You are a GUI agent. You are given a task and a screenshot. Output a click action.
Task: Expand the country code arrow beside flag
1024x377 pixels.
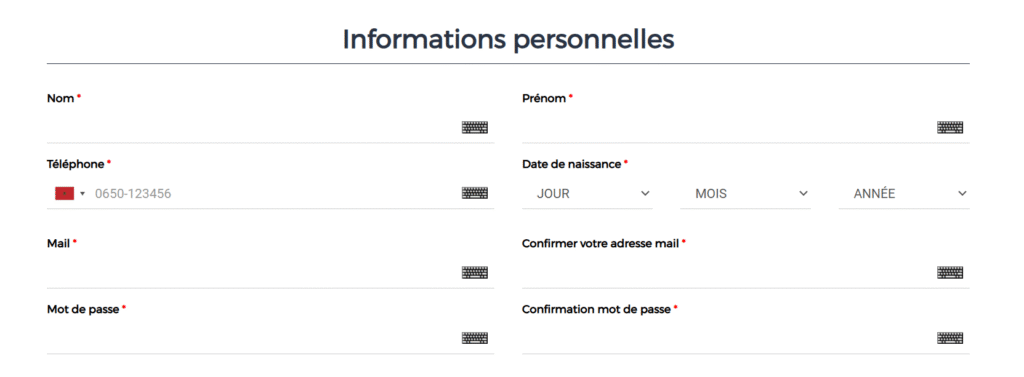click(82, 194)
